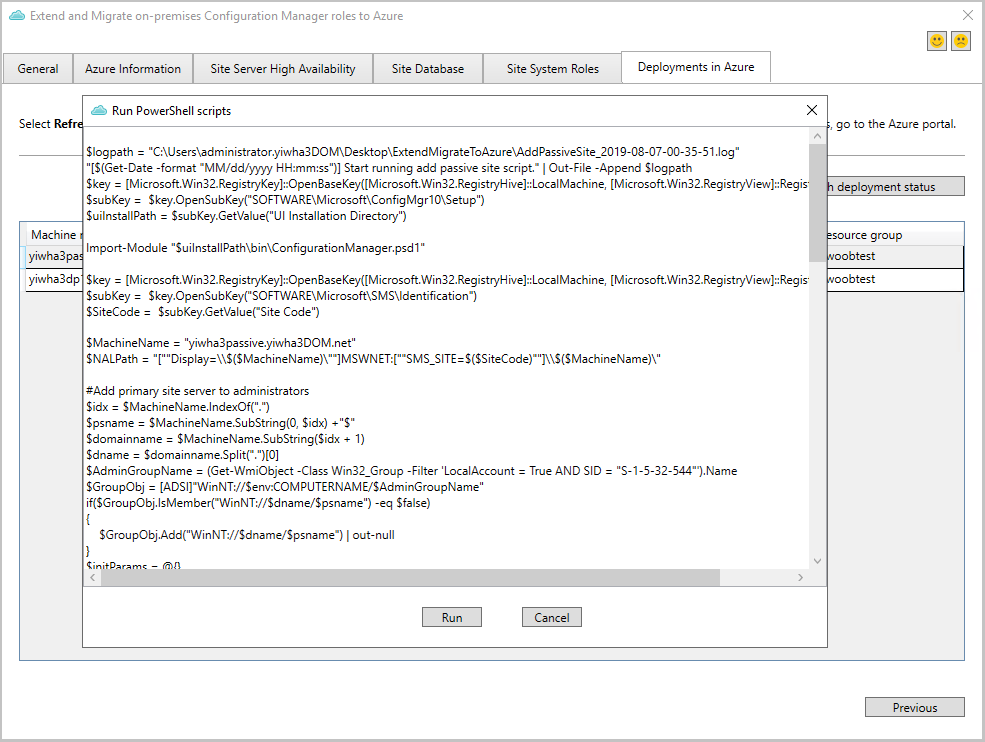Click the frowning negative feedback icon
The image size is (985, 742).
[x=961, y=40]
